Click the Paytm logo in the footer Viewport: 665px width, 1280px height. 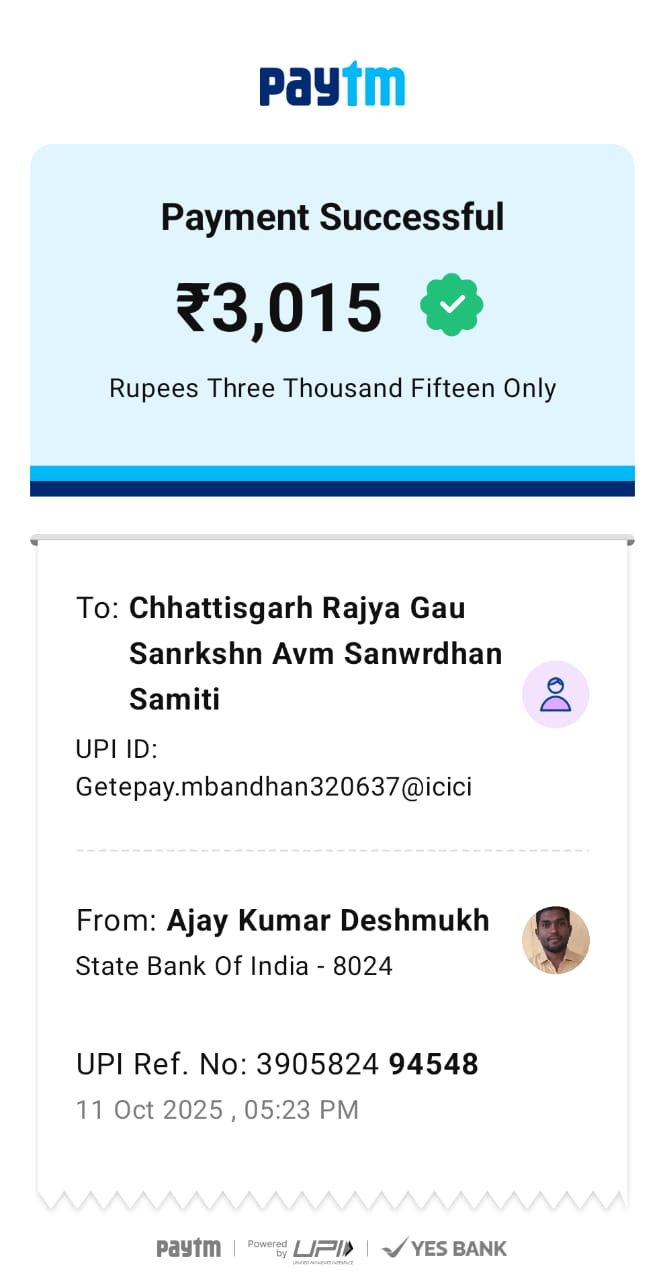pyautogui.click(x=188, y=1248)
